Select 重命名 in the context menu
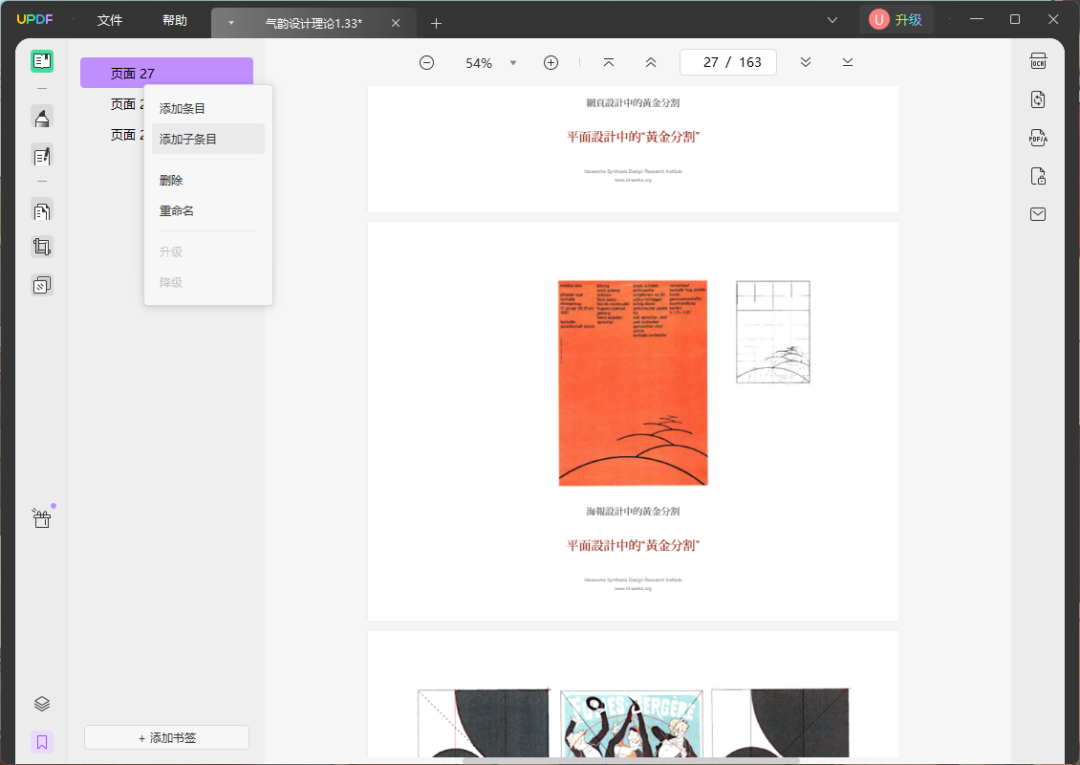This screenshot has height=765, width=1080. tap(177, 211)
